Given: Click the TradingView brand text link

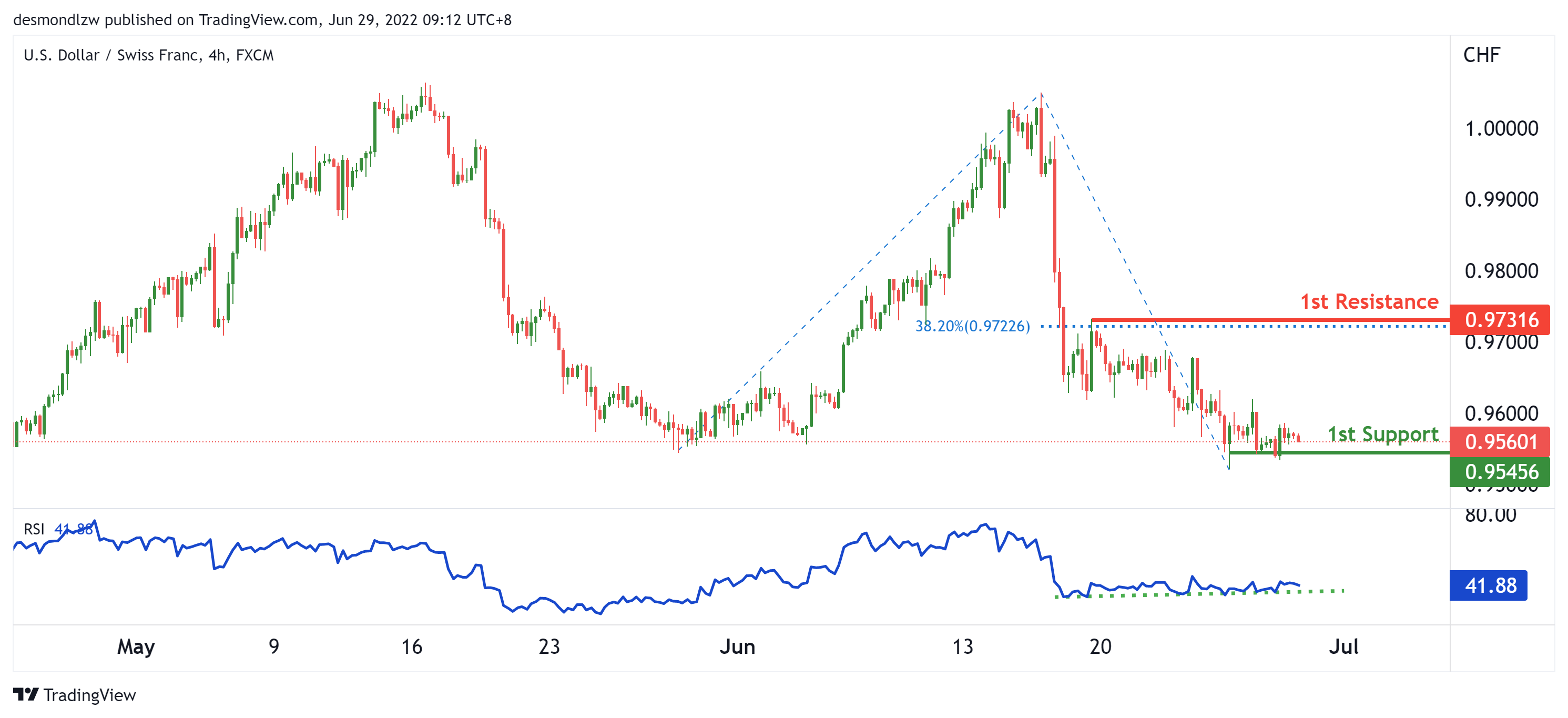Looking at the screenshot, I should (x=89, y=695).
